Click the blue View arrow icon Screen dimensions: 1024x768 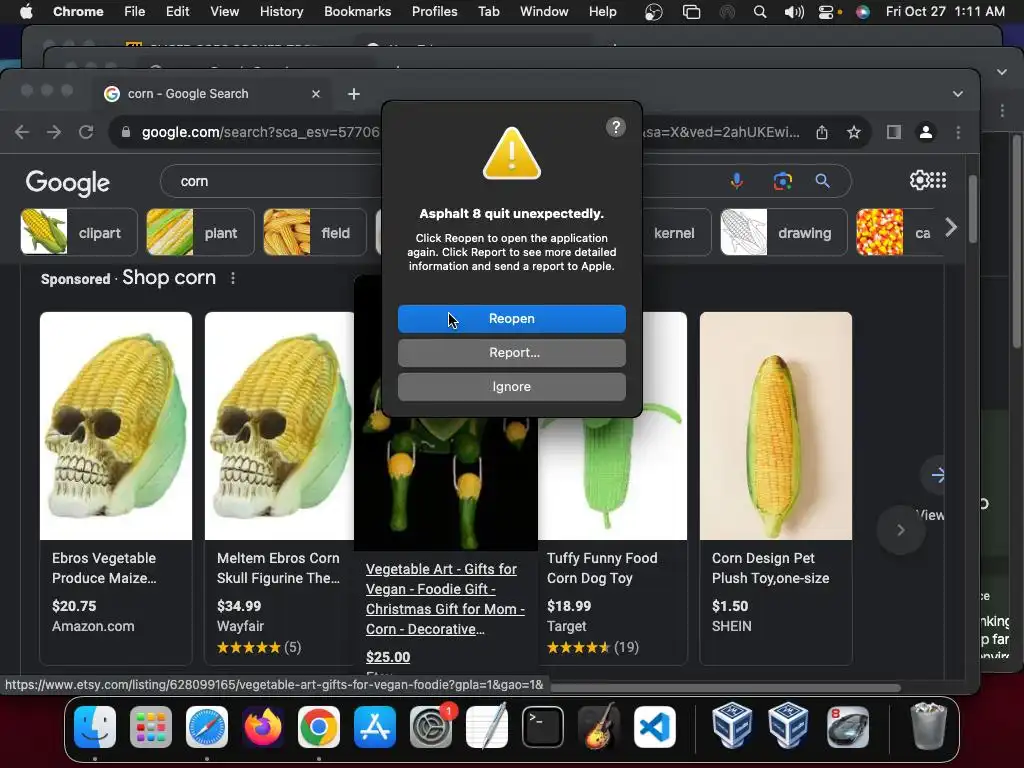pos(938,475)
